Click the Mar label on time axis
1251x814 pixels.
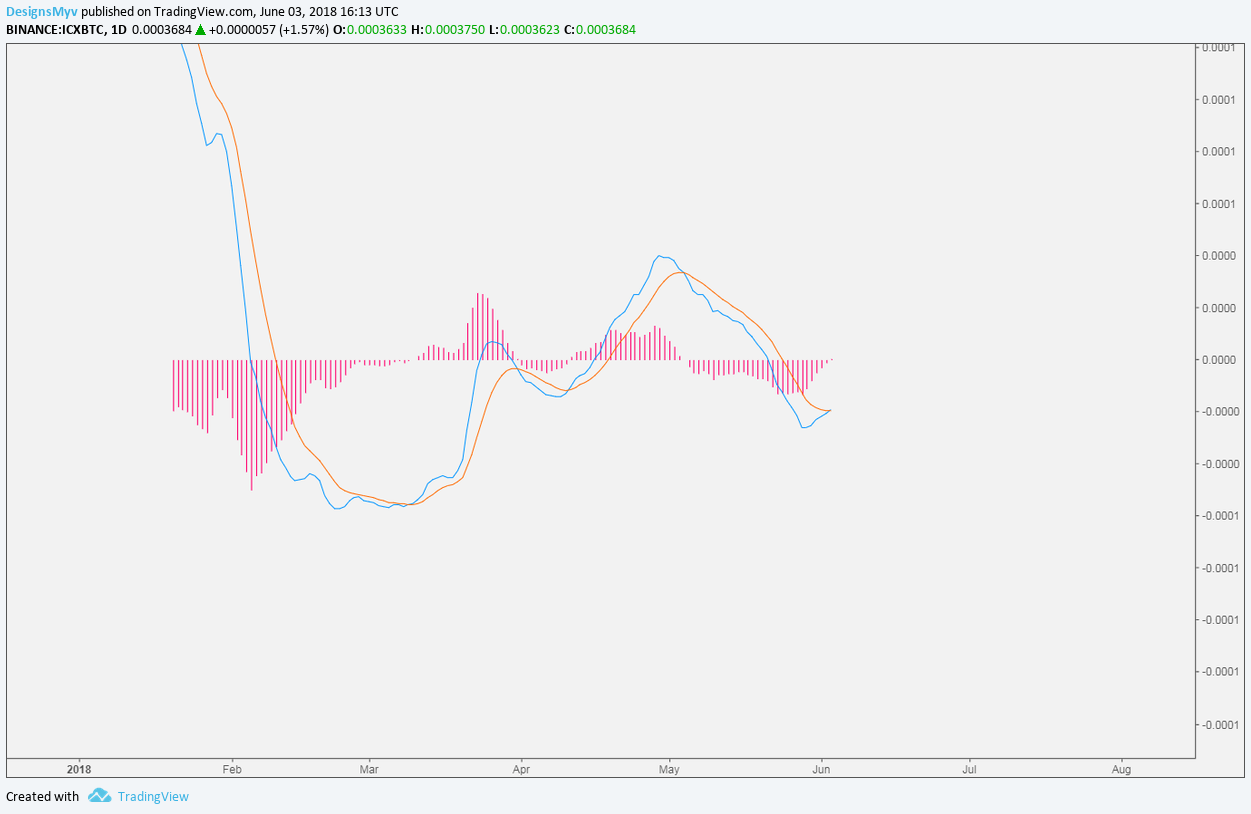pos(369,769)
